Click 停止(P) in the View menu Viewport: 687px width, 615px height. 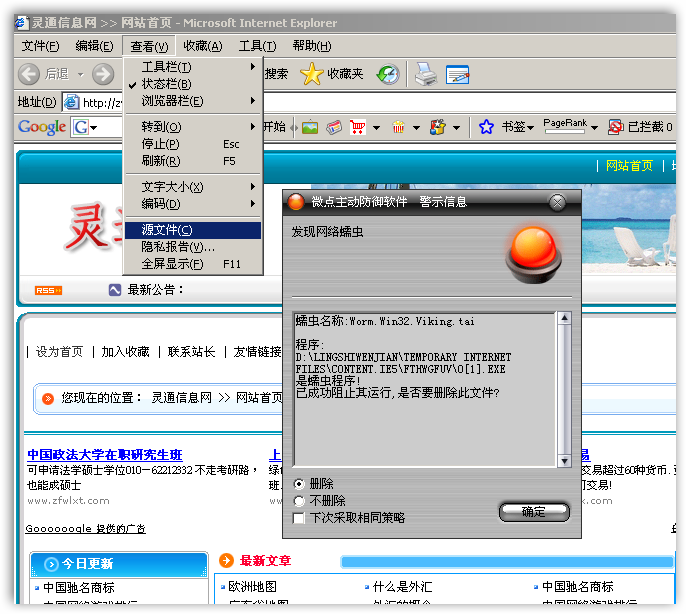tap(193, 144)
